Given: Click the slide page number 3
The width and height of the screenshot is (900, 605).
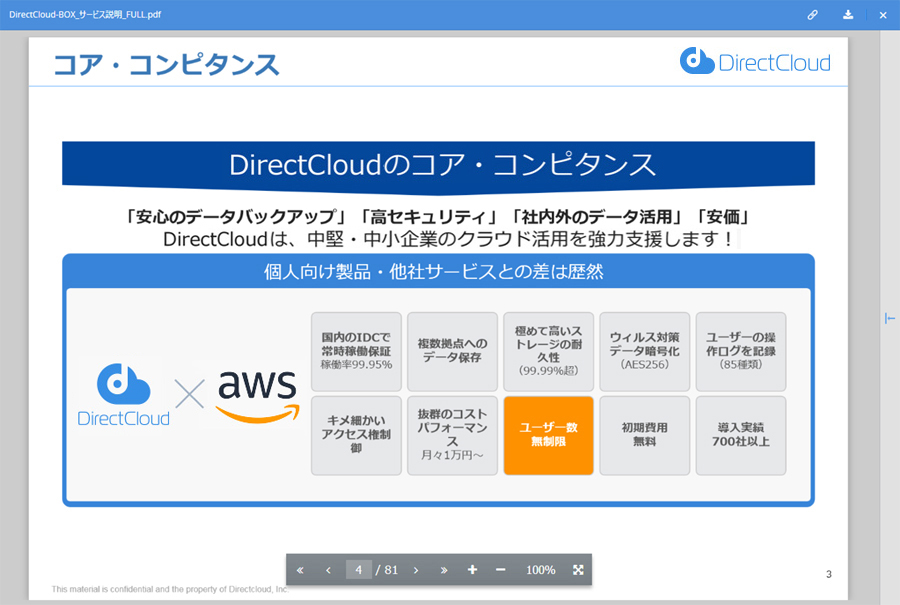Looking at the screenshot, I should point(829,574).
